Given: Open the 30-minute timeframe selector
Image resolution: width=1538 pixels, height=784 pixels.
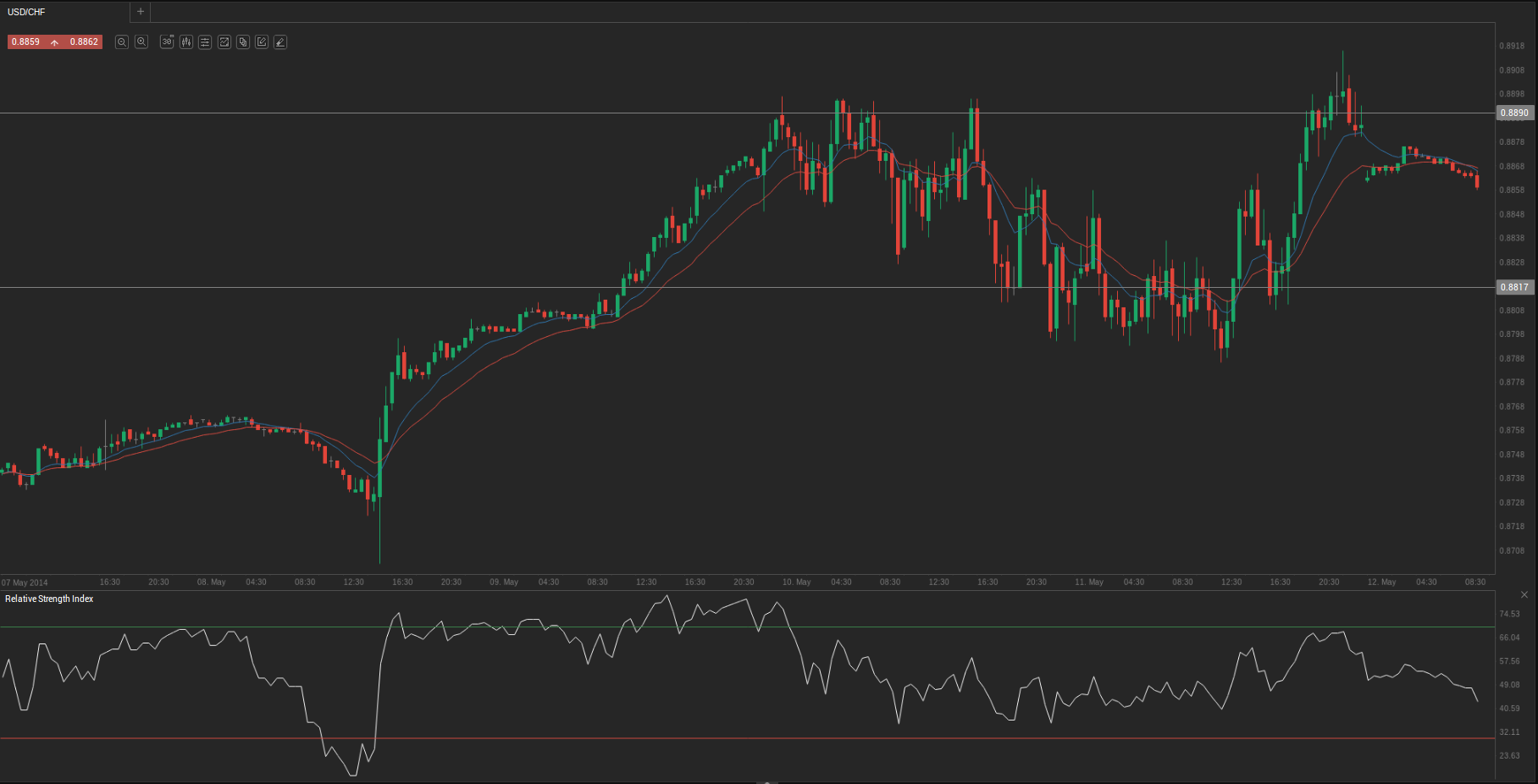Looking at the screenshot, I should point(167,41).
